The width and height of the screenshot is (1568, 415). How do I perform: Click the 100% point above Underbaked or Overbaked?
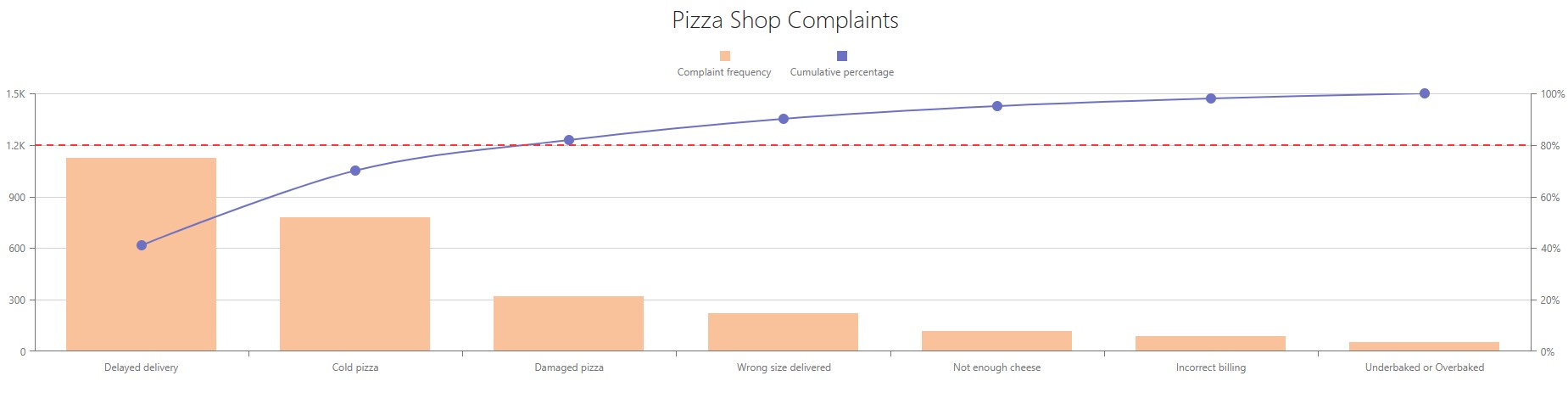(1425, 93)
